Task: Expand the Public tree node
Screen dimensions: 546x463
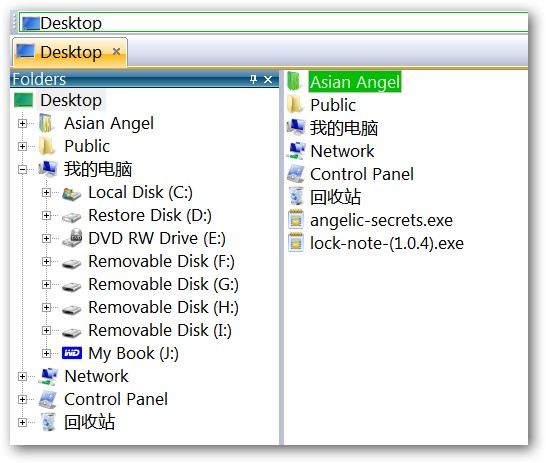Action: pyautogui.click(x=22, y=146)
